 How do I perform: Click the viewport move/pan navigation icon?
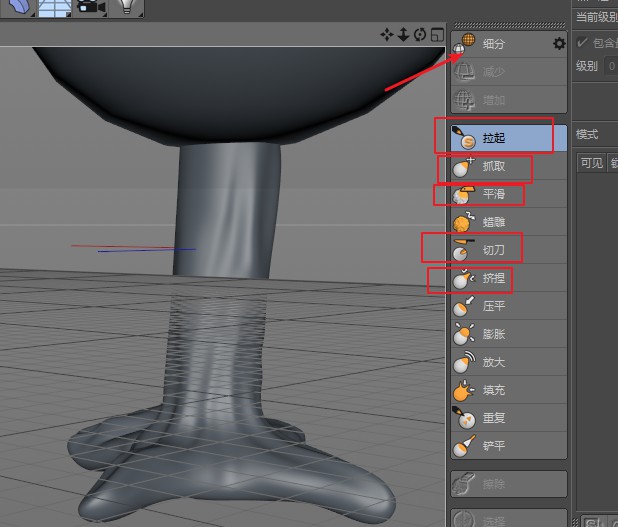(387, 35)
